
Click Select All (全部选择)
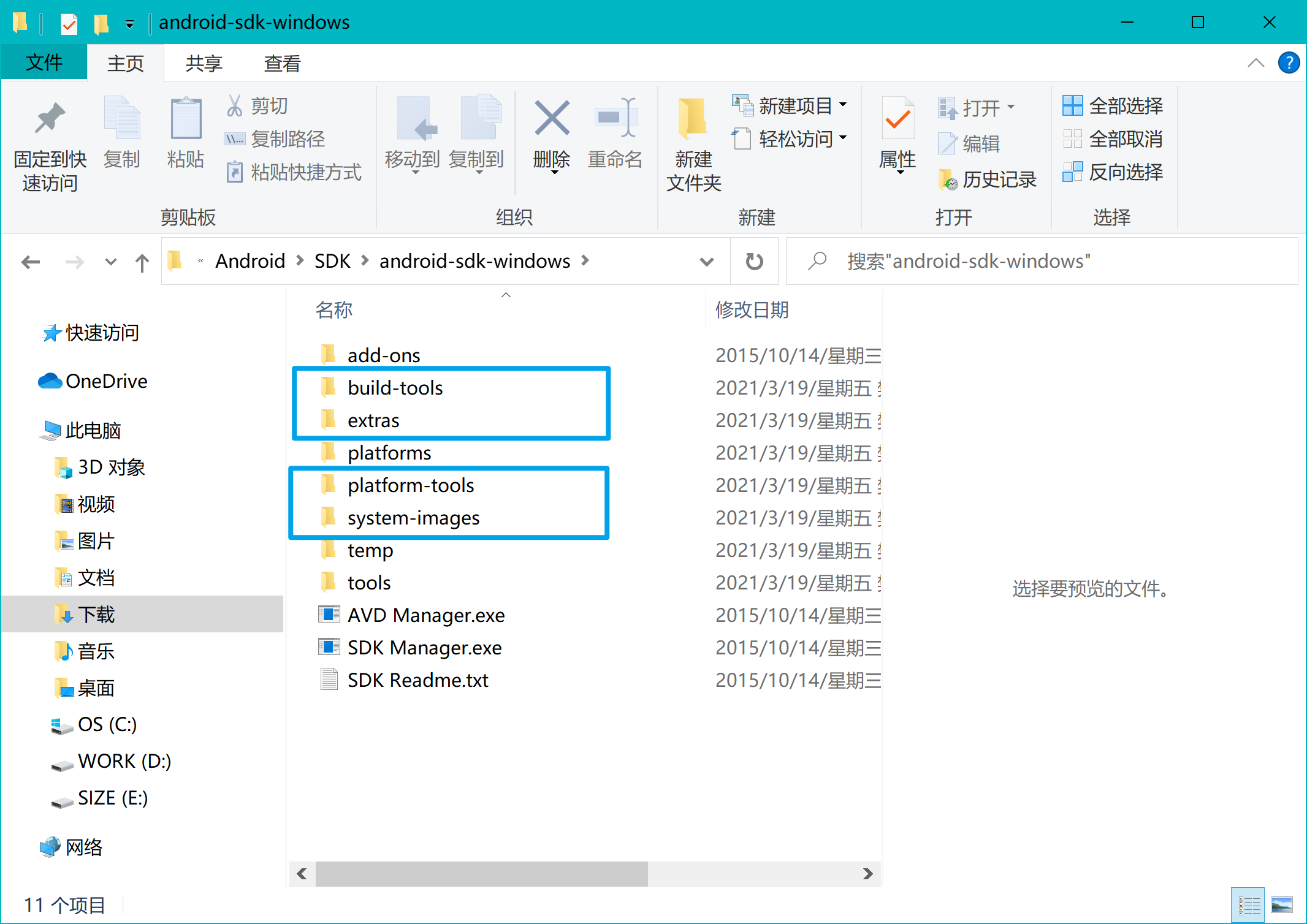pyautogui.click(x=1113, y=106)
